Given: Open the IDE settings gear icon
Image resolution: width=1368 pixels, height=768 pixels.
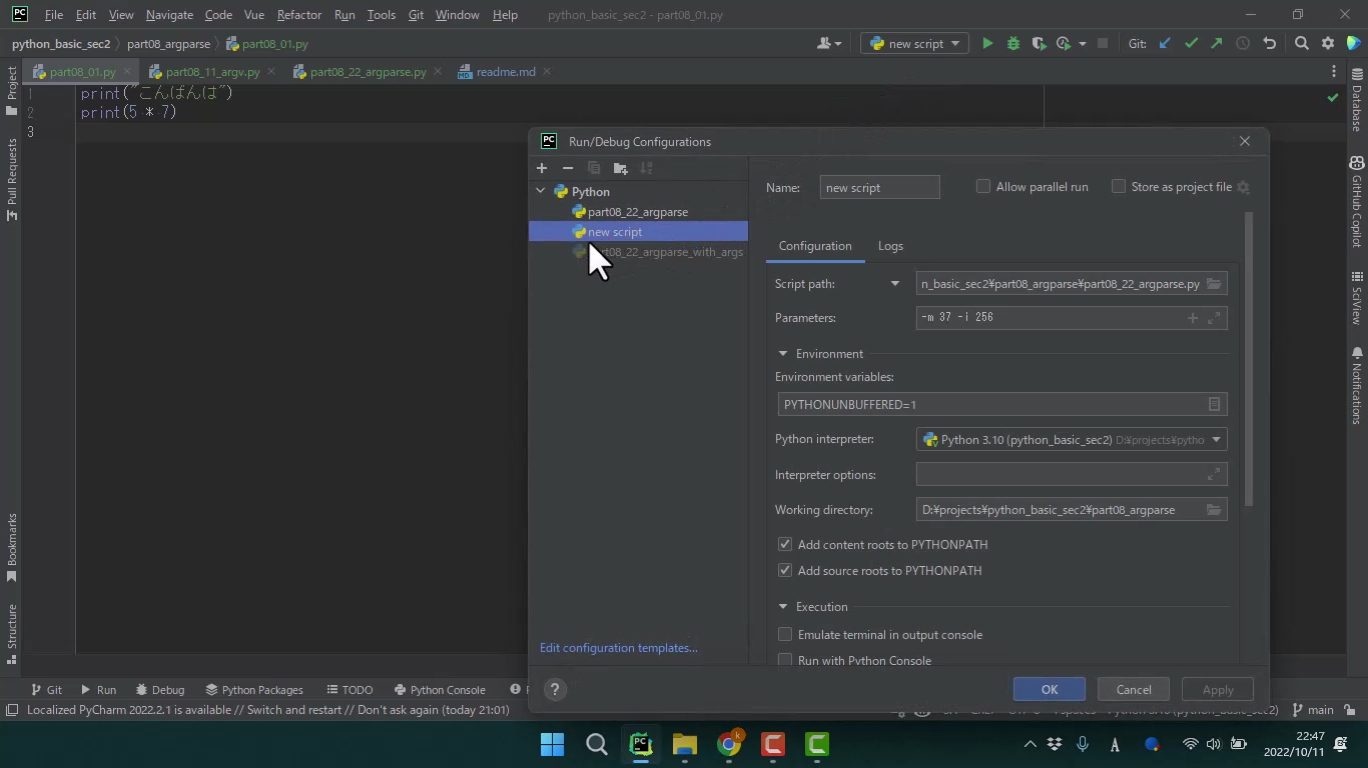Looking at the screenshot, I should (x=1327, y=43).
